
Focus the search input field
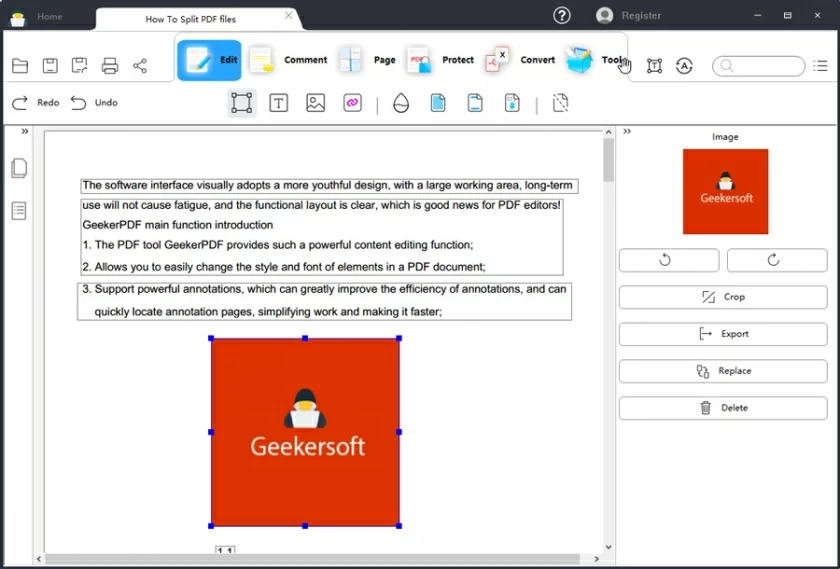click(759, 66)
